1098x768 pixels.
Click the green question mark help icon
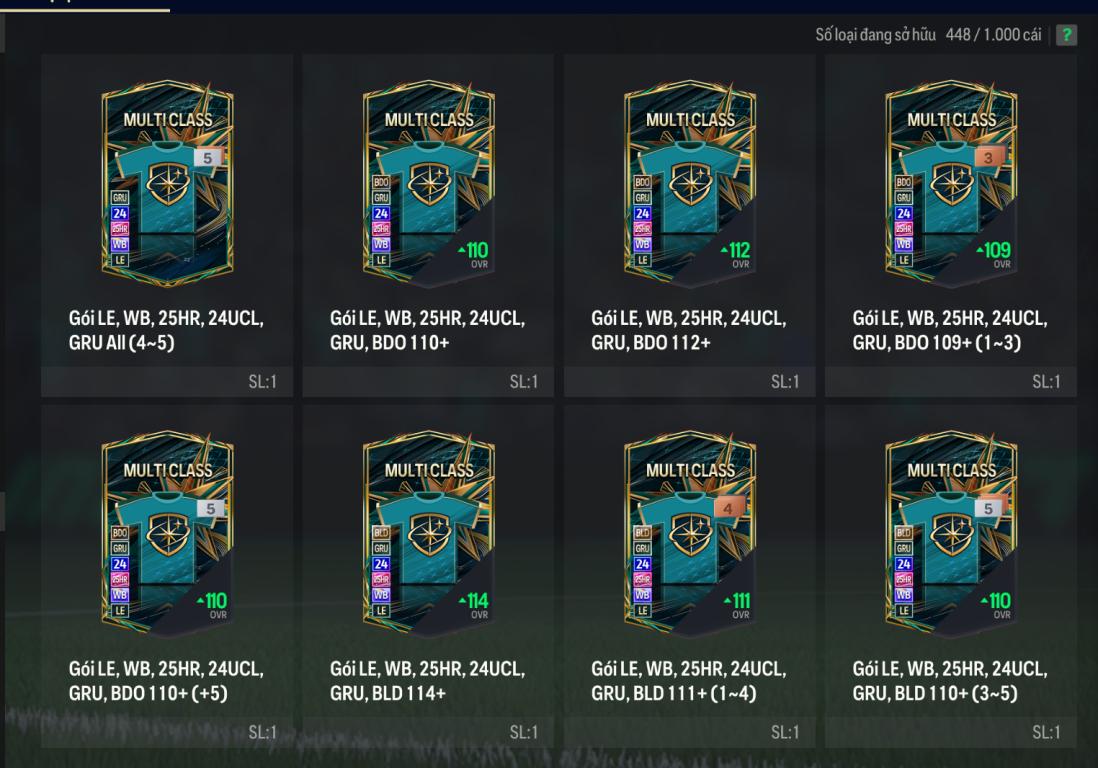tap(1066, 34)
